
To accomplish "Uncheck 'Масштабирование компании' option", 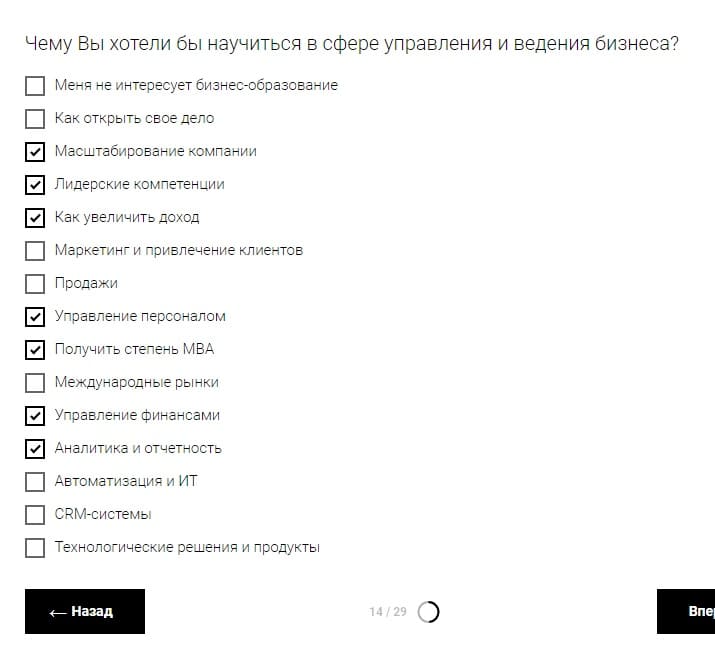I will click(35, 152).
